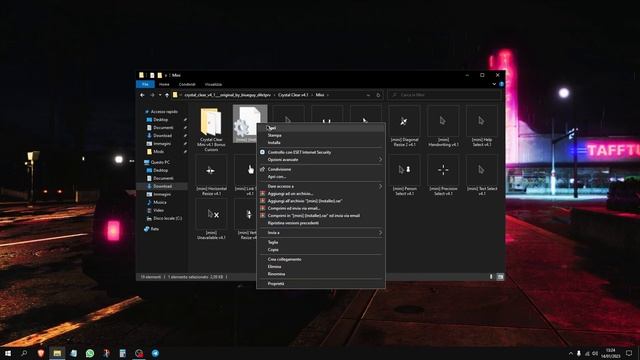Image resolution: width=640 pixels, height=360 pixels.
Task: Choose Stampa from the context menu
Action: (320, 135)
